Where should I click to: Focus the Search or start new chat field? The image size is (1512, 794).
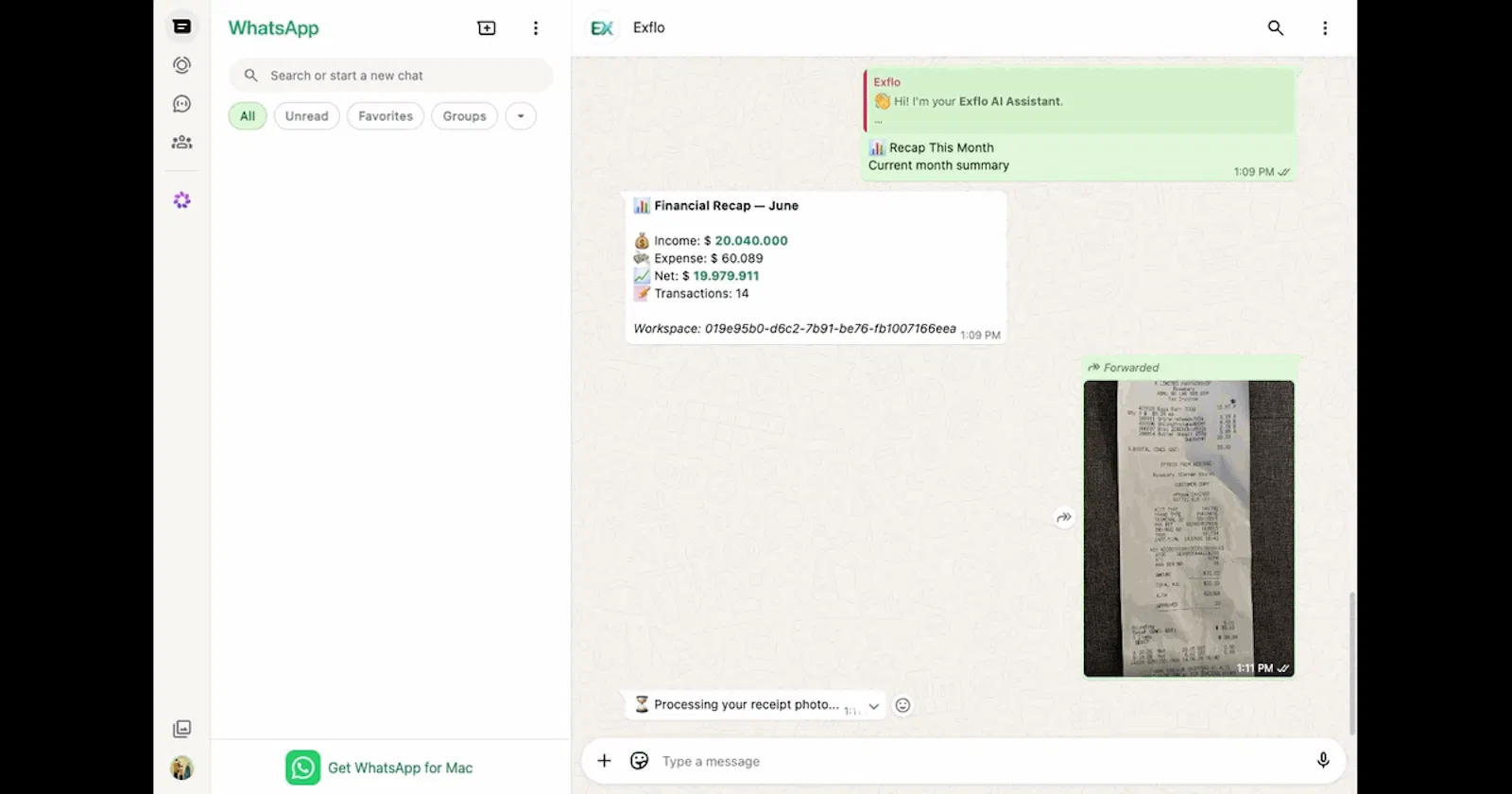[x=390, y=76]
